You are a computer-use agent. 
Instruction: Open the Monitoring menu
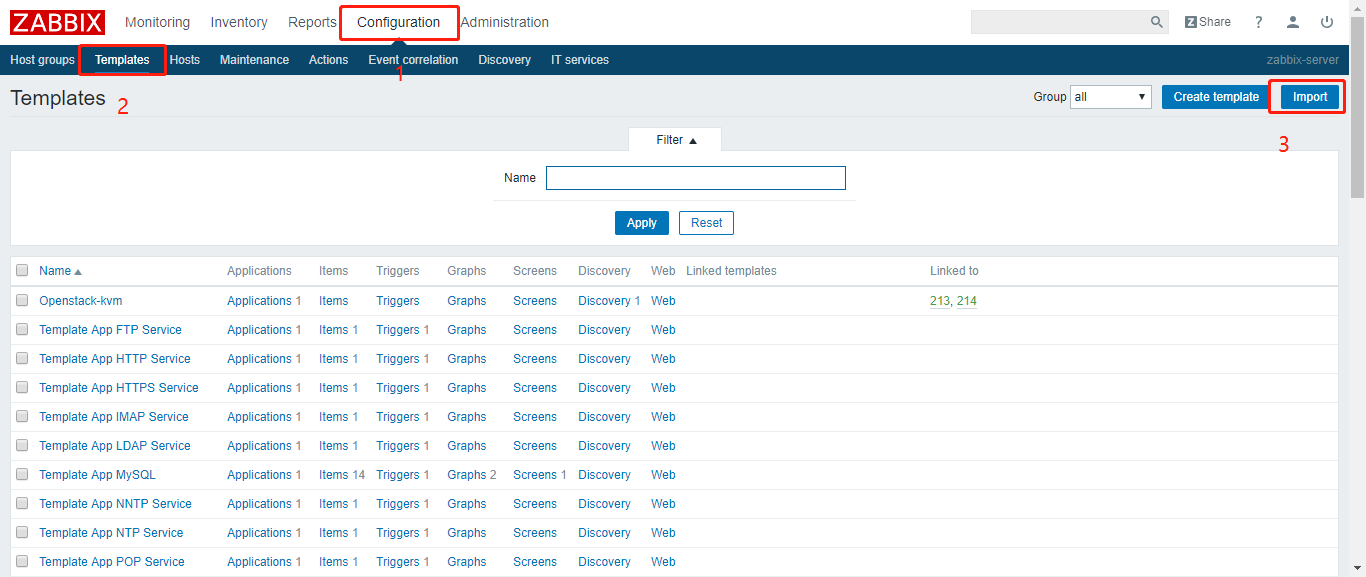click(157, 22)
